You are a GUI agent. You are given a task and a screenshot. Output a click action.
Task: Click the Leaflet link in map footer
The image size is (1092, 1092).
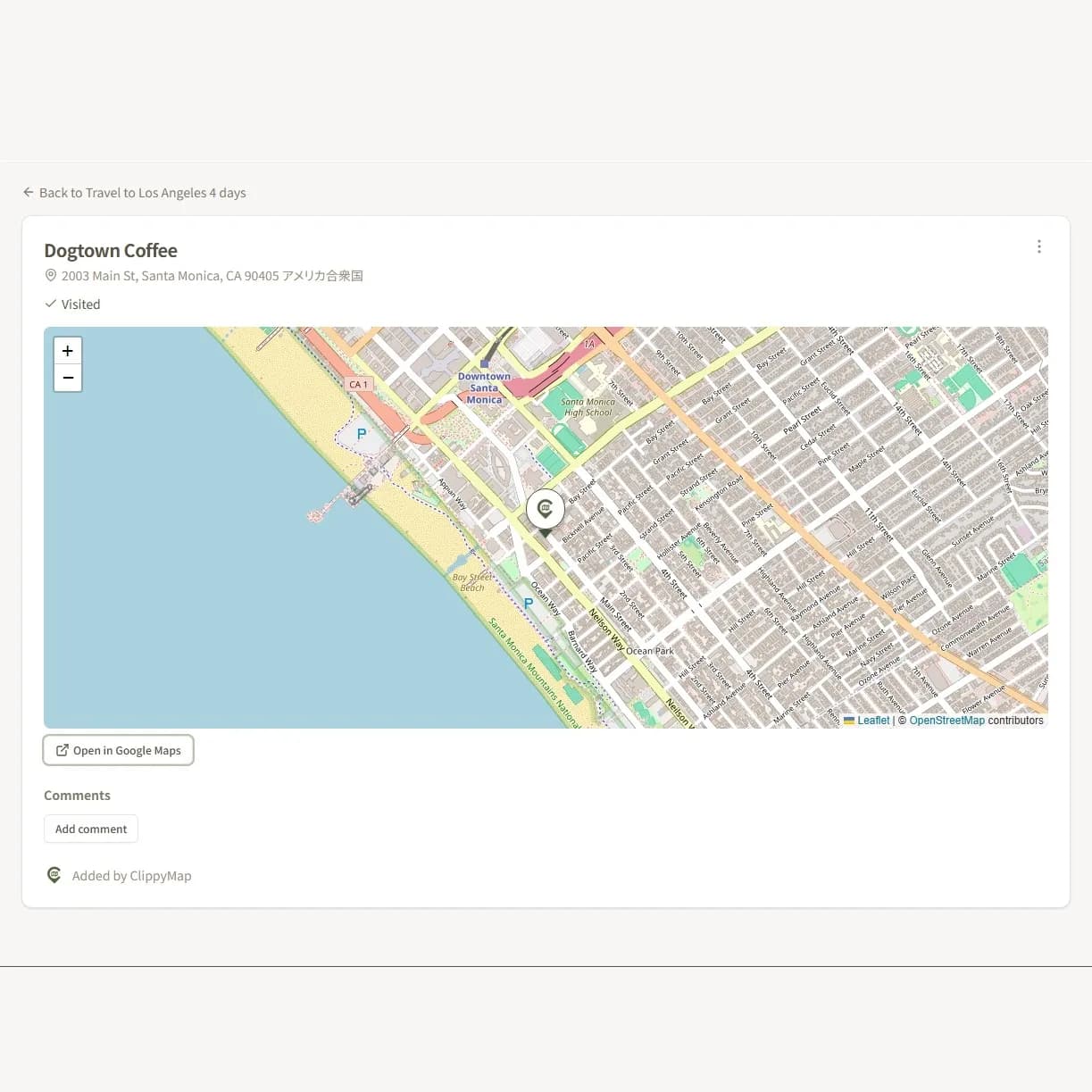pos(872,720)
